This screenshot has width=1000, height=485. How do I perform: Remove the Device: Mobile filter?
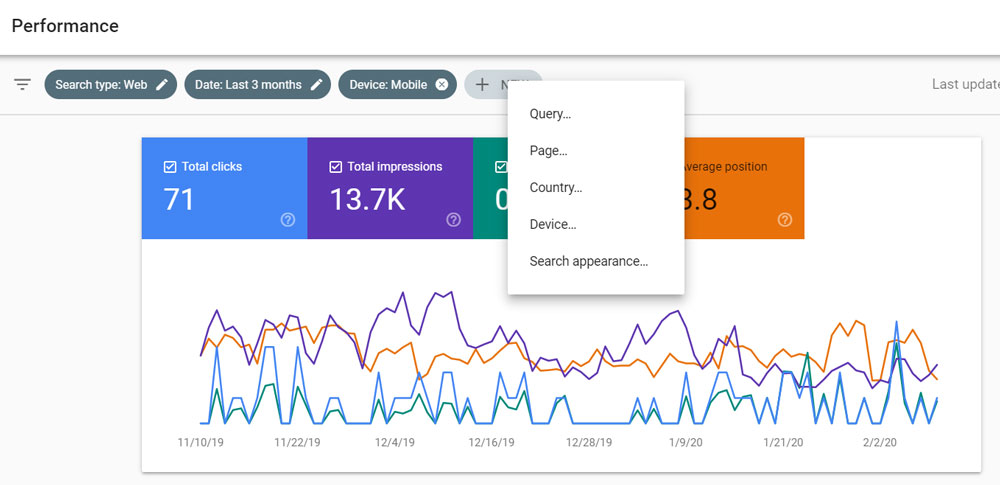click(x=441, y=84)
